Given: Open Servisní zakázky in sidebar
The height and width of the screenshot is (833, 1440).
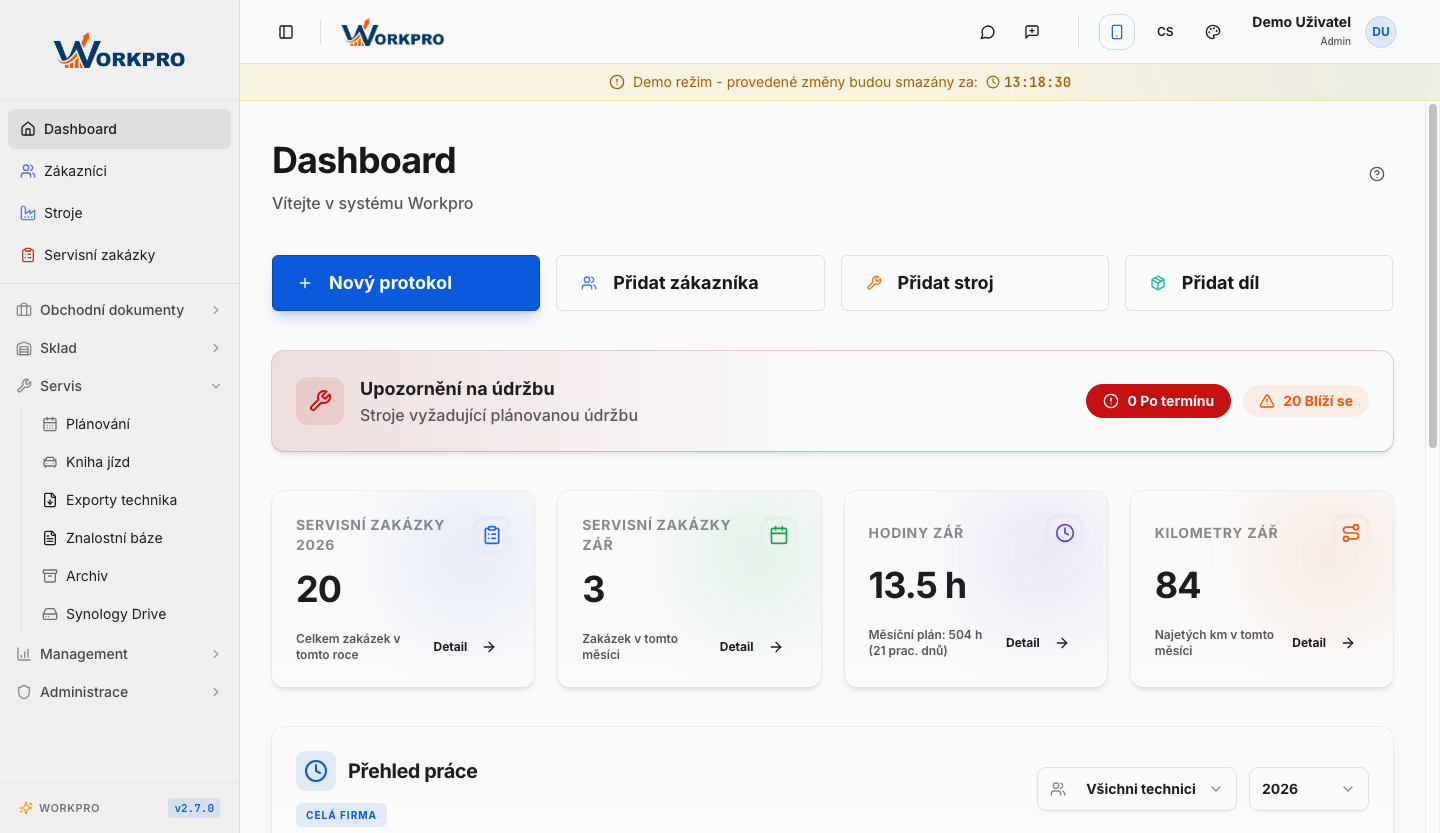Looking at the screenshot, I should tap(119, 255).
